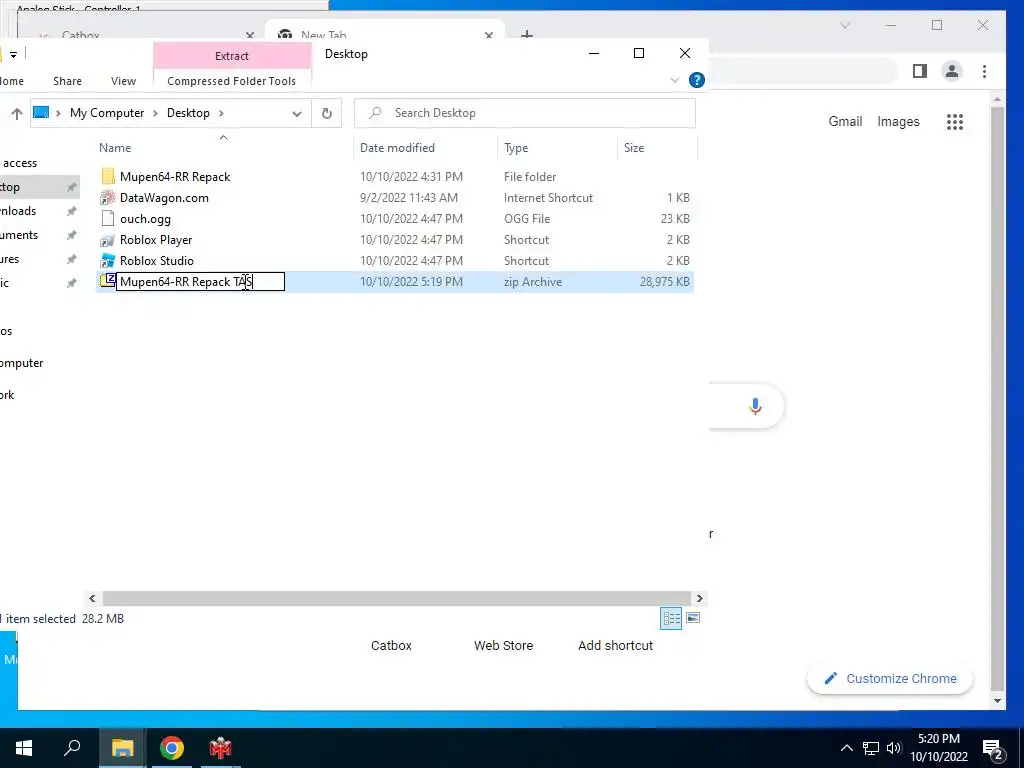Open the Catbox shortcut on New Tab
Screen dimensions: 1024x768
tap(391, 645)
